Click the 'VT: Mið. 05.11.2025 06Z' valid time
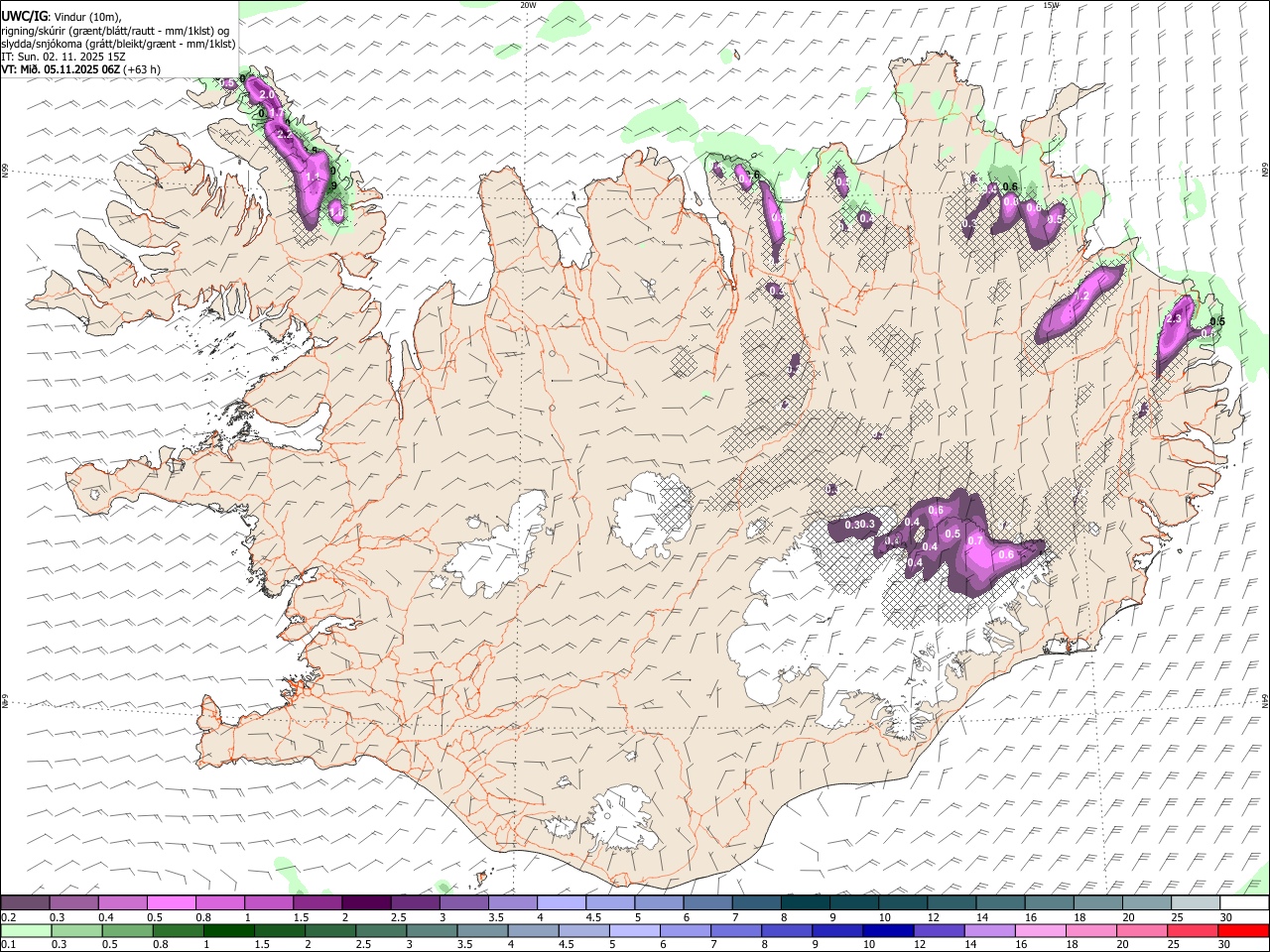The image size is (1270, 952). [x=62, y=69]
